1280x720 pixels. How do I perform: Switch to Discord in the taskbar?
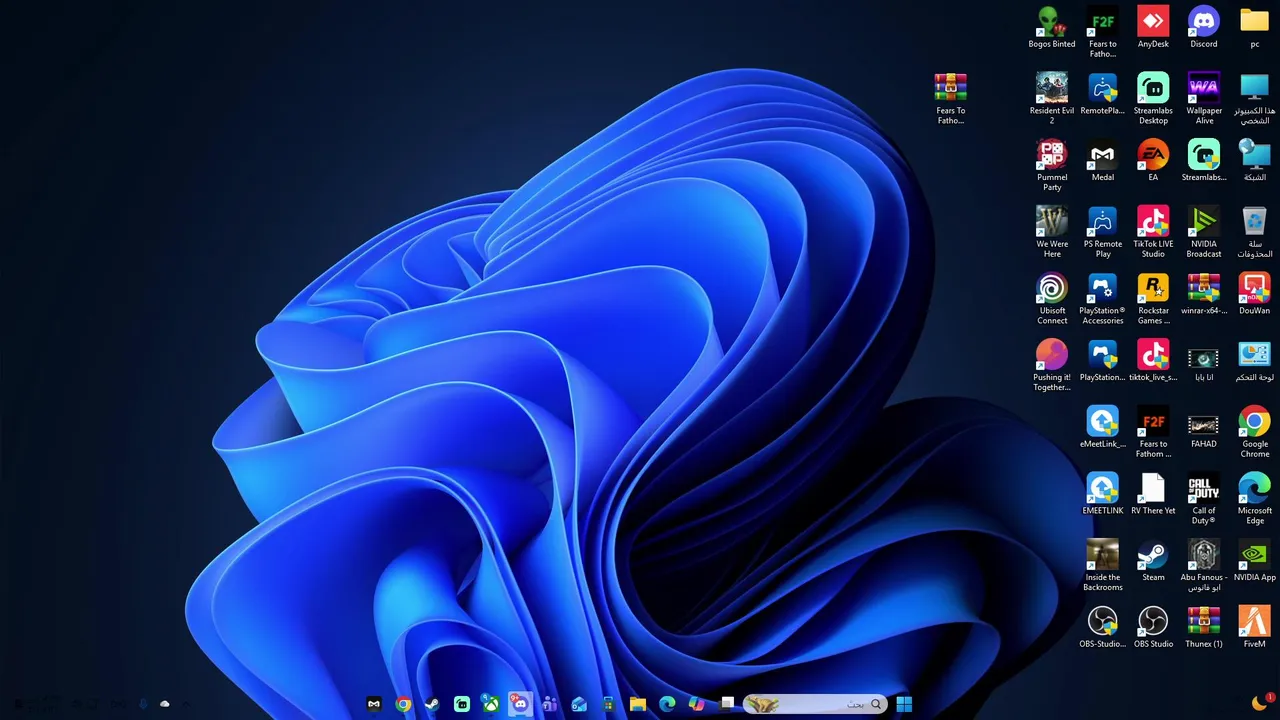click(520, 704)
